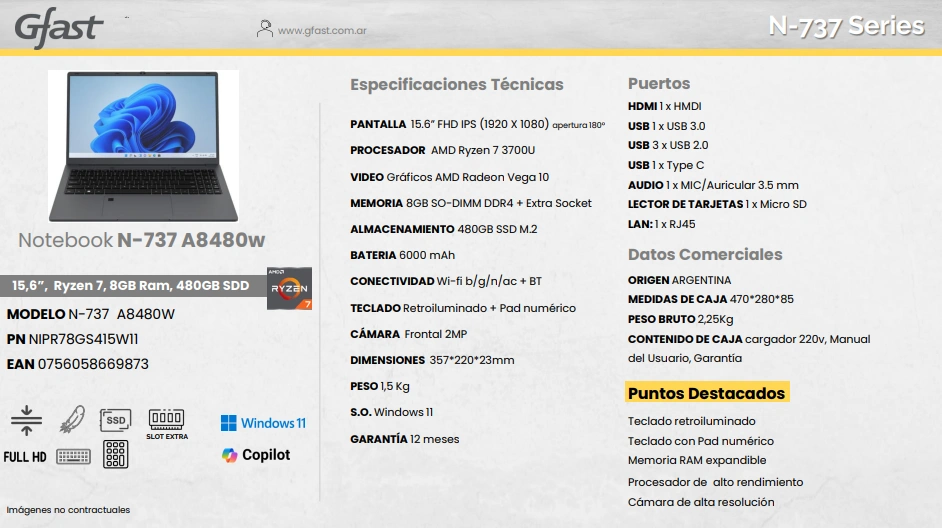Image resolution: width=942 pixels, height=528 pixels.
Task: Click the USB 1 x Type C row
Action: (x=666, y=165)
